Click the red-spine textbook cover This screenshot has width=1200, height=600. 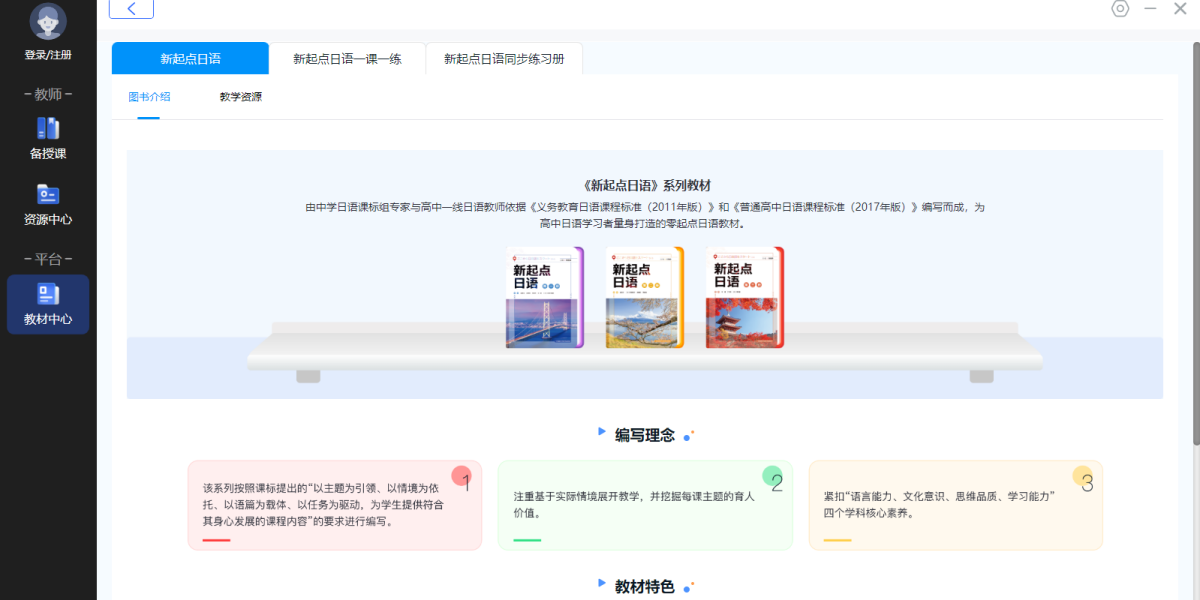[744, 297]
